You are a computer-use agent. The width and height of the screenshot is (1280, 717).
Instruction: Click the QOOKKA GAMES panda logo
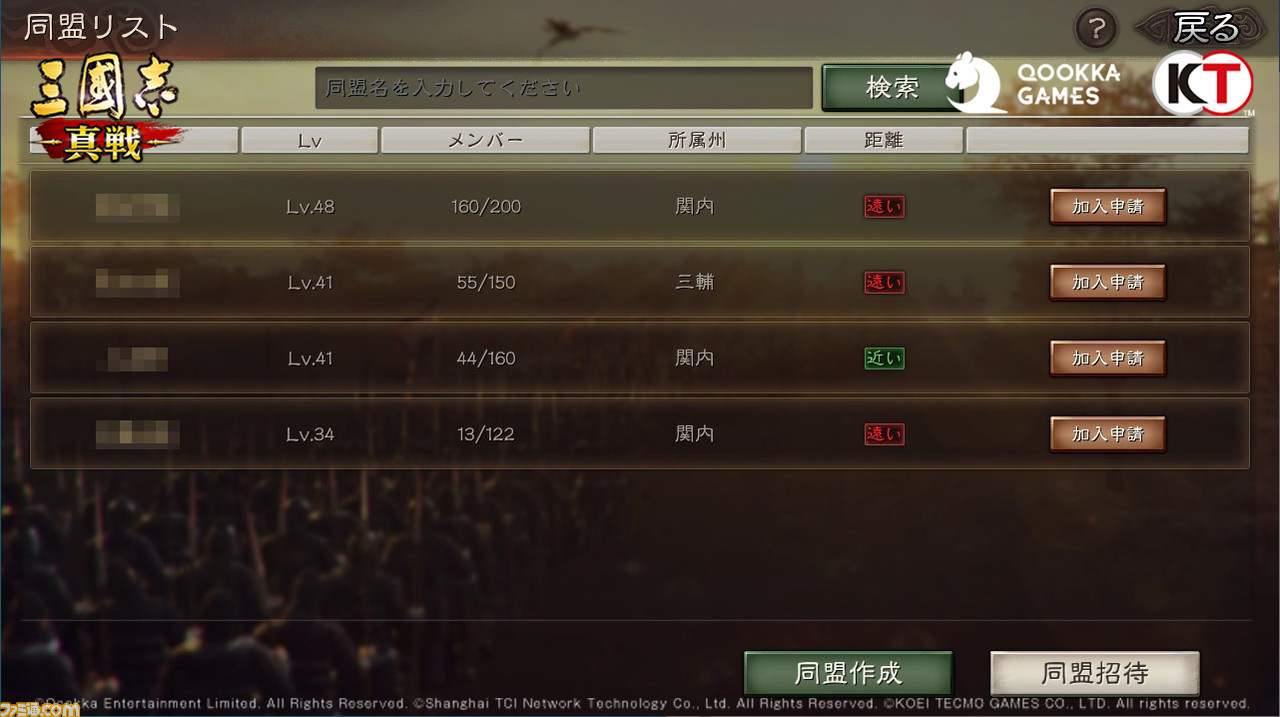[1033, 83]
